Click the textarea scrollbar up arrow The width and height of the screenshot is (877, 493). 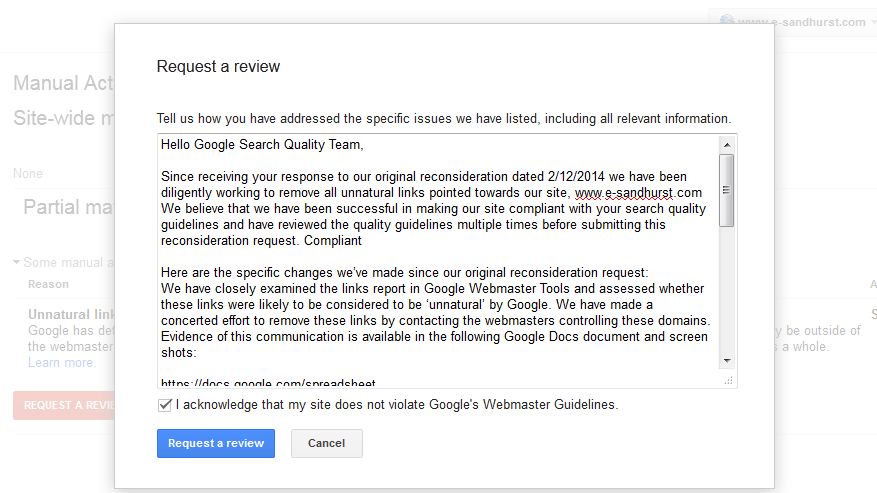pos(727,145)
